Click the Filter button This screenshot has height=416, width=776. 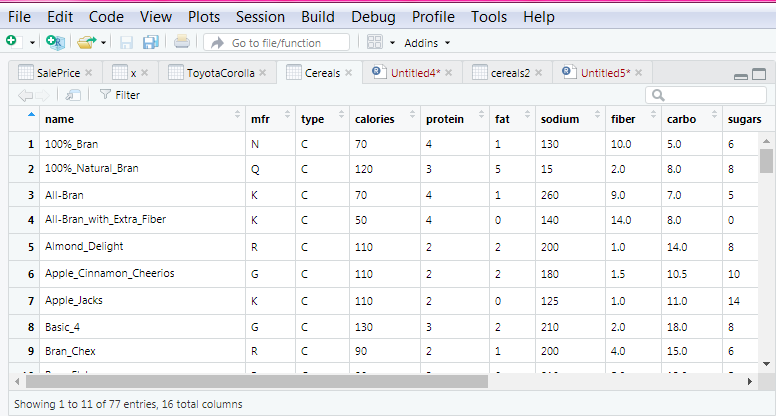click(120, 95)
